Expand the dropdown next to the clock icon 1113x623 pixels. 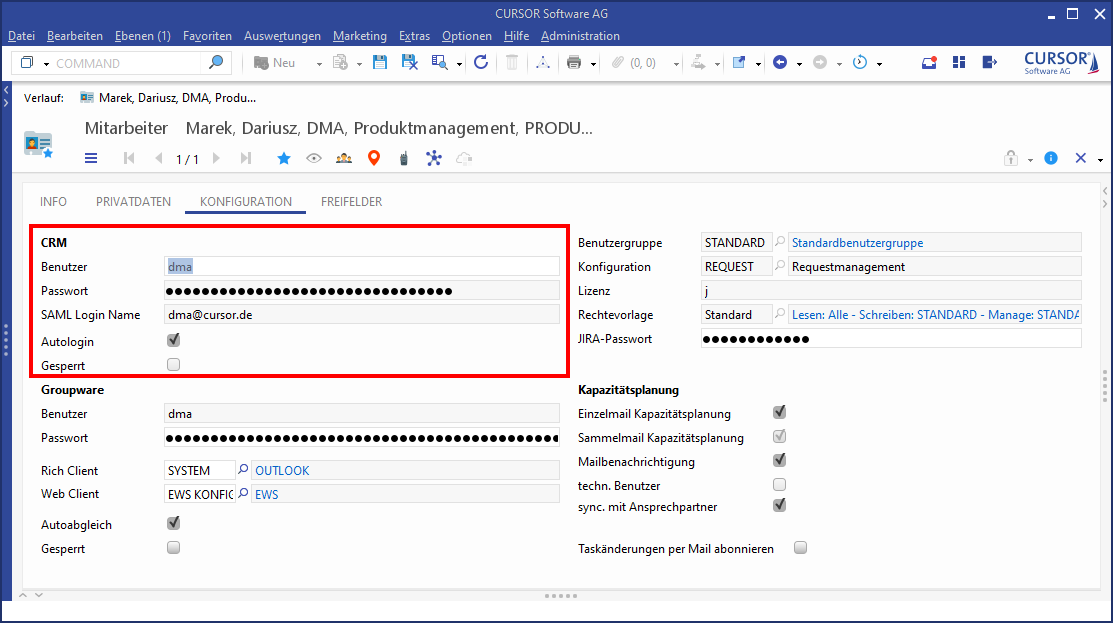[879, 64]
